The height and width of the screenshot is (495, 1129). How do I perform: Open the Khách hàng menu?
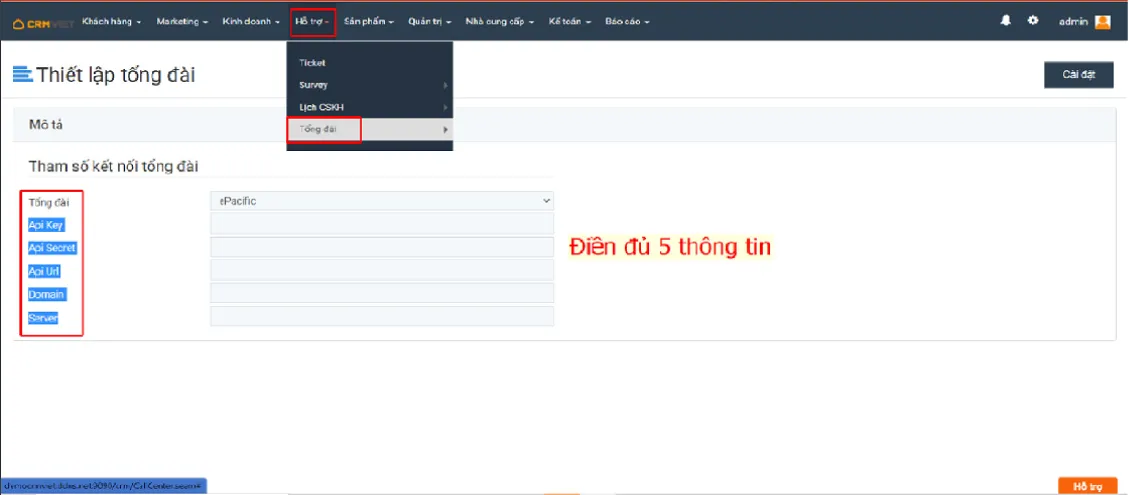point(112,22)
